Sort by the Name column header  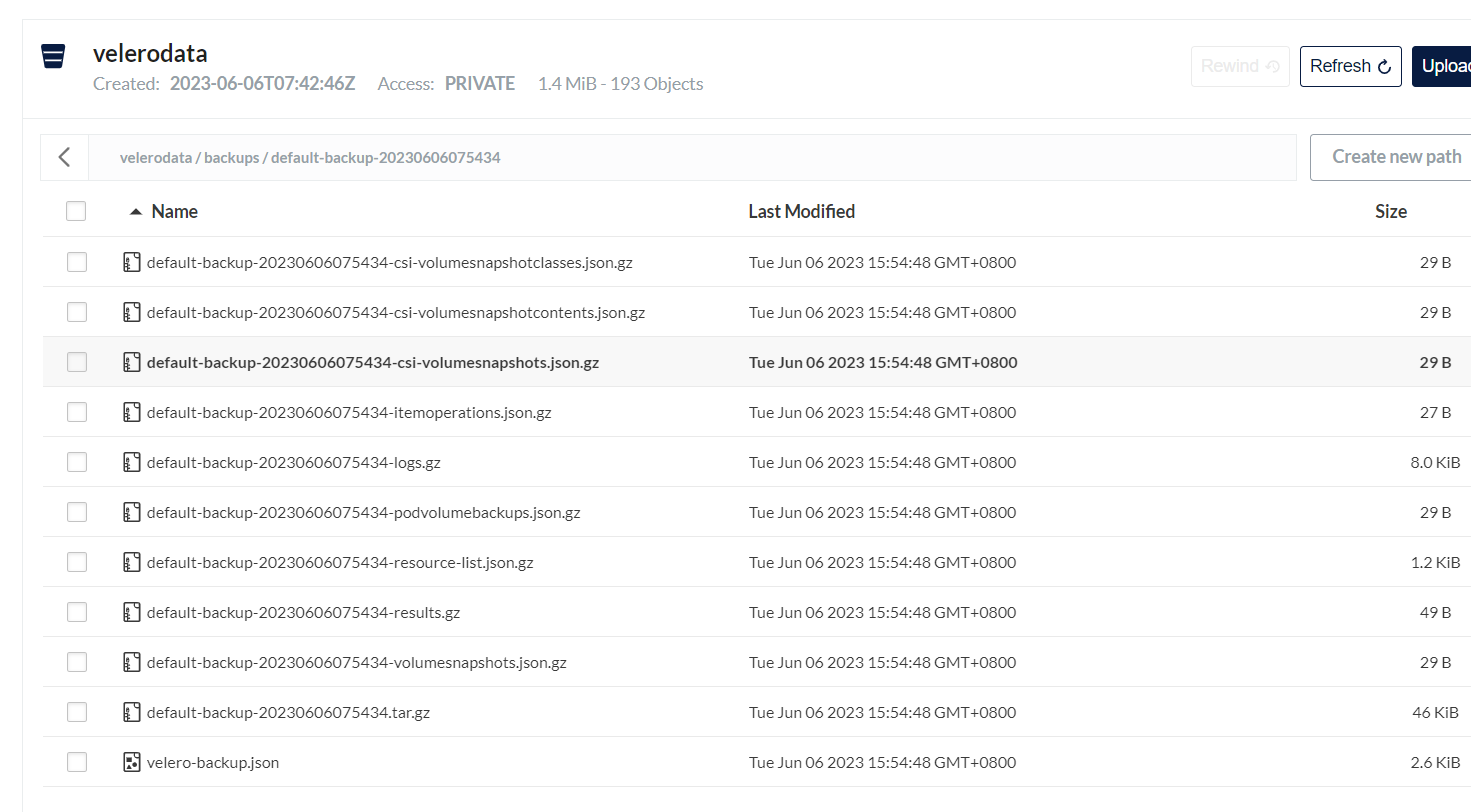pos(174,212)
